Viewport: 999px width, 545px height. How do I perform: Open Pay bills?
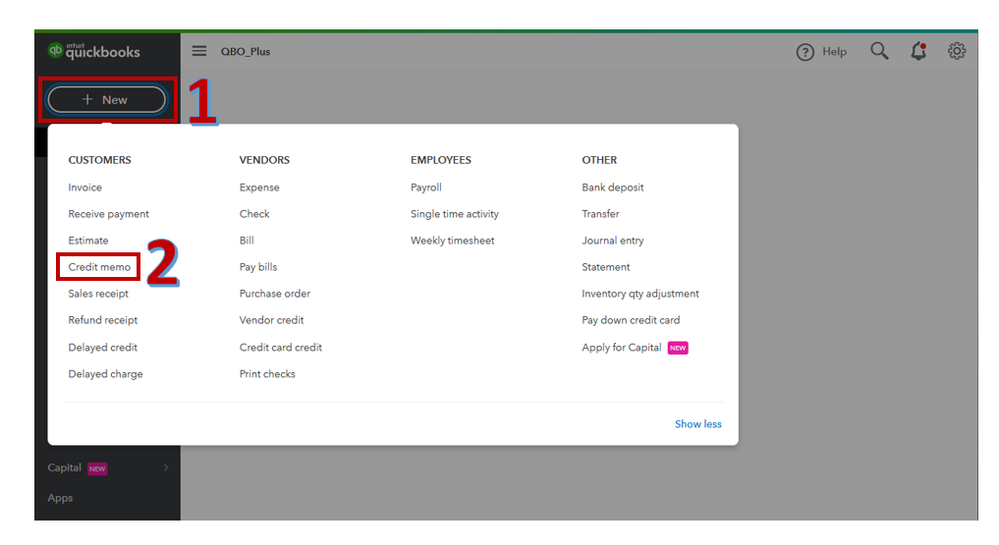258,267
